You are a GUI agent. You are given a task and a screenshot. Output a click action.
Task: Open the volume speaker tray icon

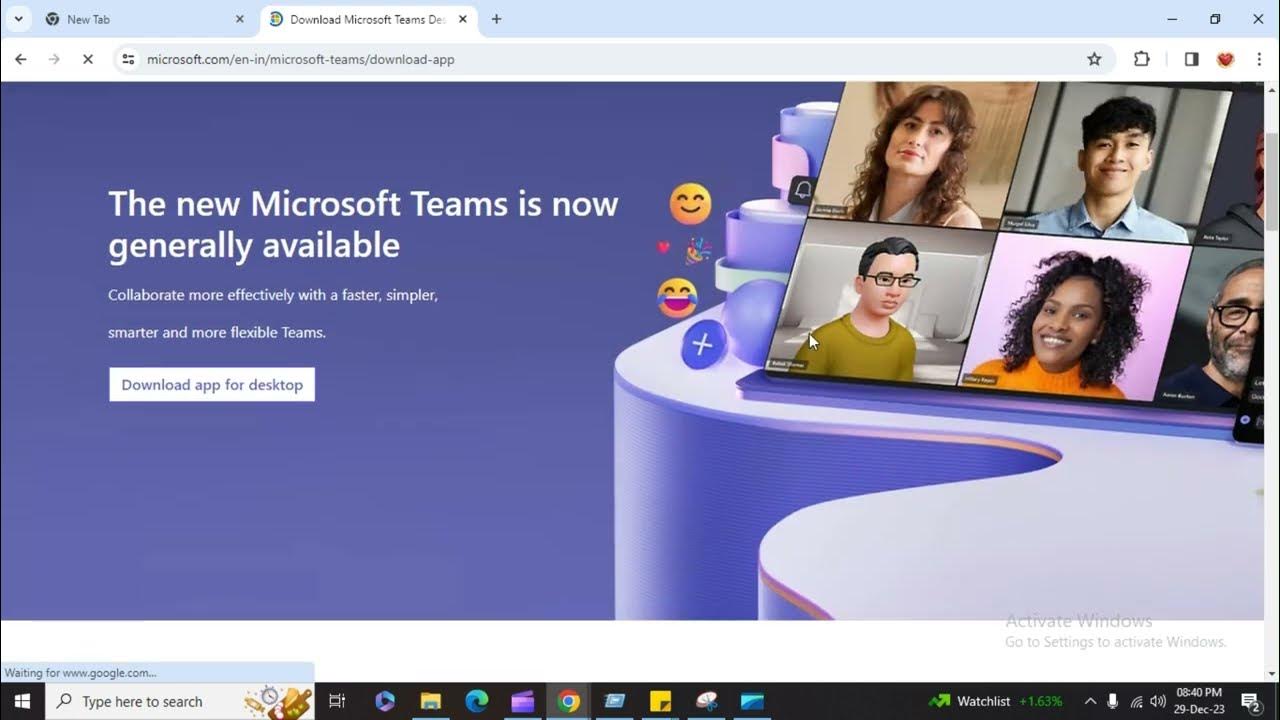[1158, 701]
